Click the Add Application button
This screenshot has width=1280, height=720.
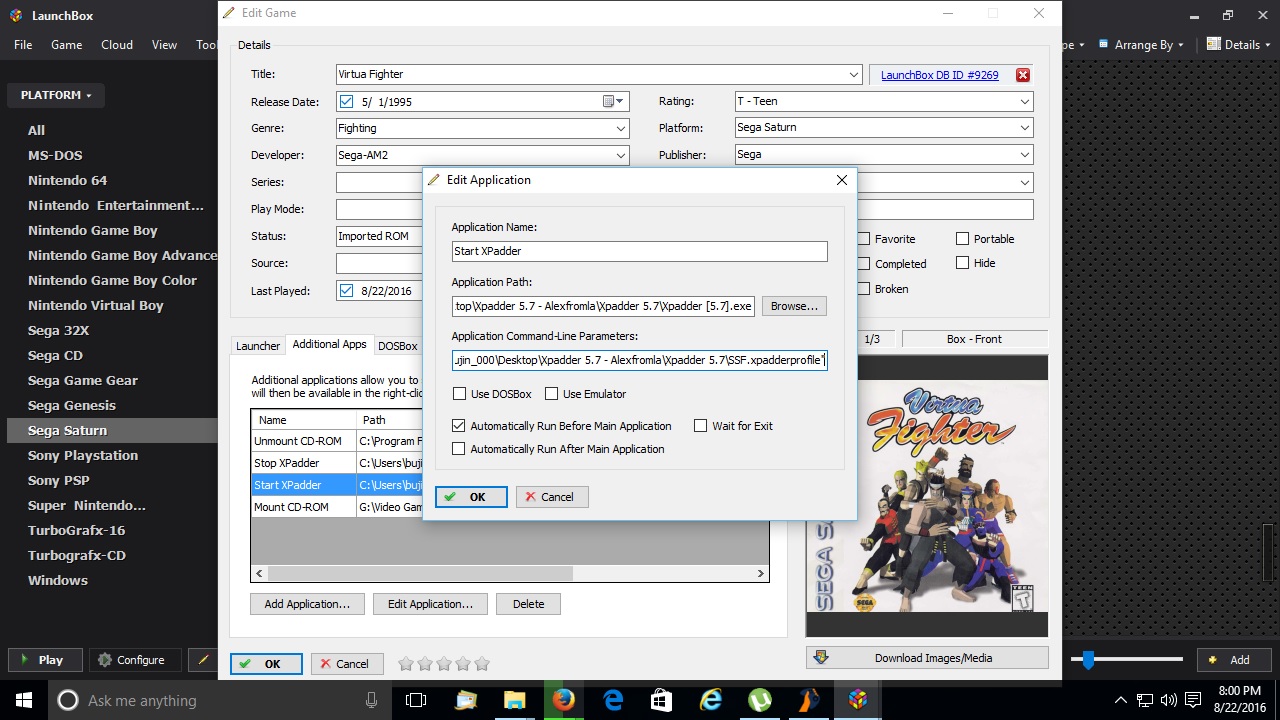[x=307, y=604]
